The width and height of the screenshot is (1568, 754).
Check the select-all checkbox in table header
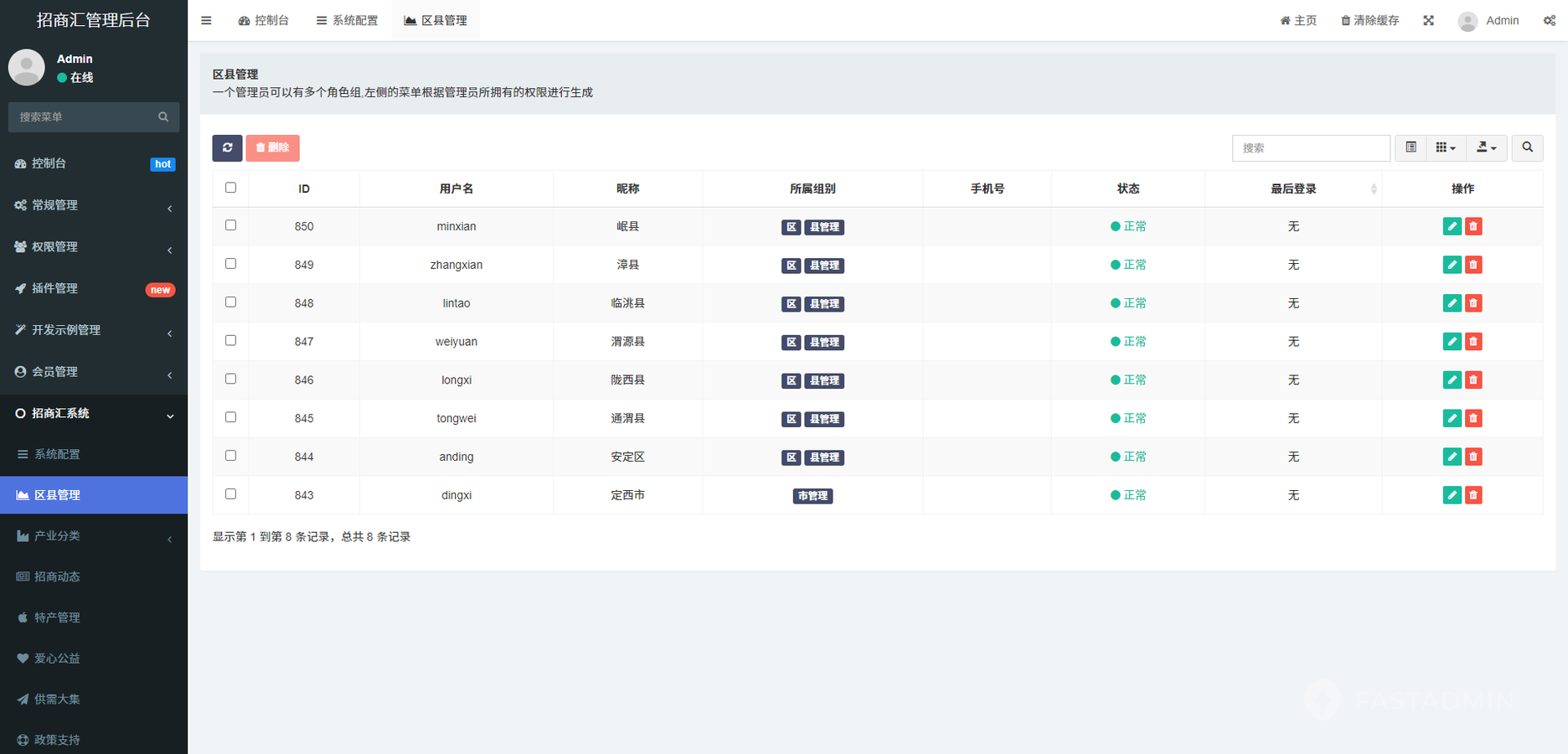[x=231, y=188]
